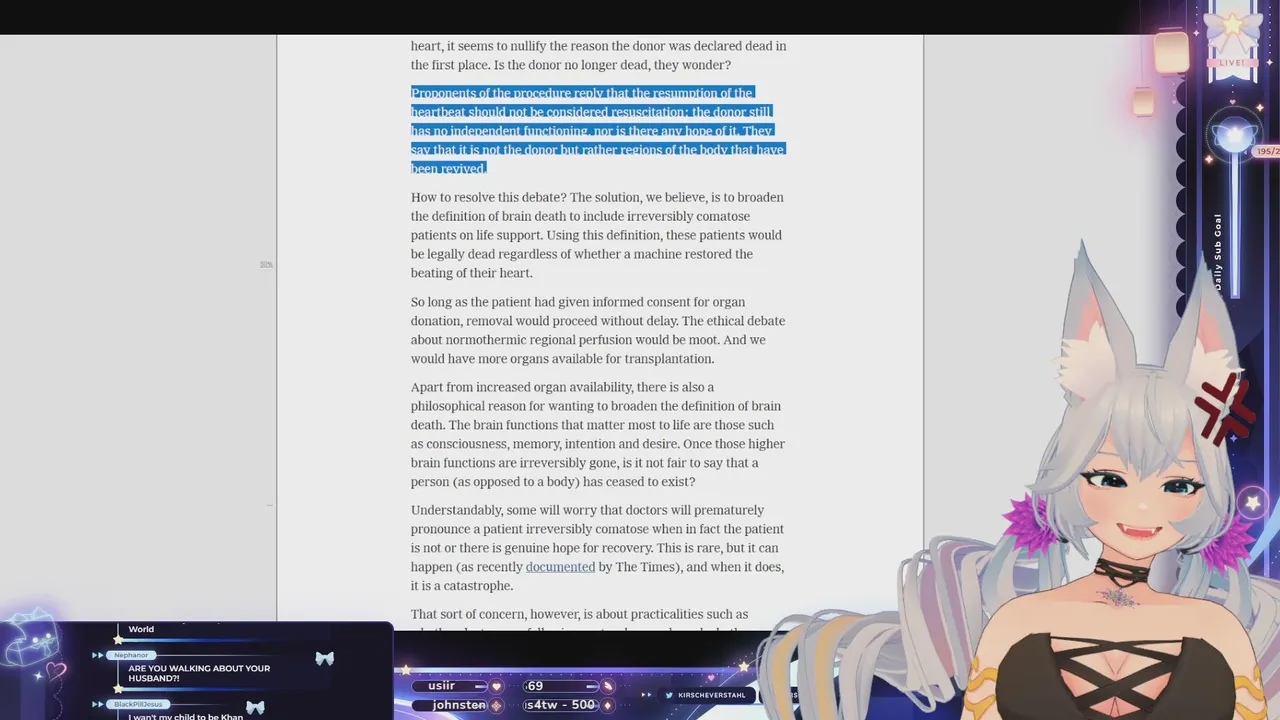The image size is (1280, 720).
Task: Click the bow icon beside Nephanor's chat message
Action: click(x=324, y=658)
